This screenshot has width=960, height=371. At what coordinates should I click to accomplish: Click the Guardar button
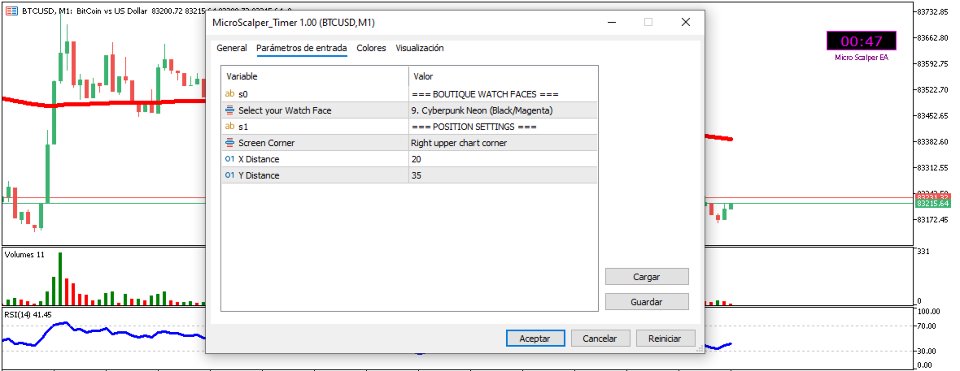click(647, 301)
